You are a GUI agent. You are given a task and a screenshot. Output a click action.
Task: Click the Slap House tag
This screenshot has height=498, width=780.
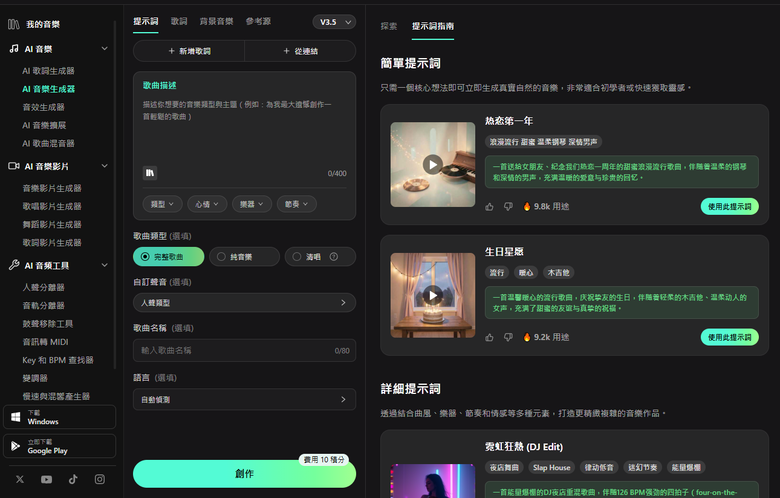[551, 467]
